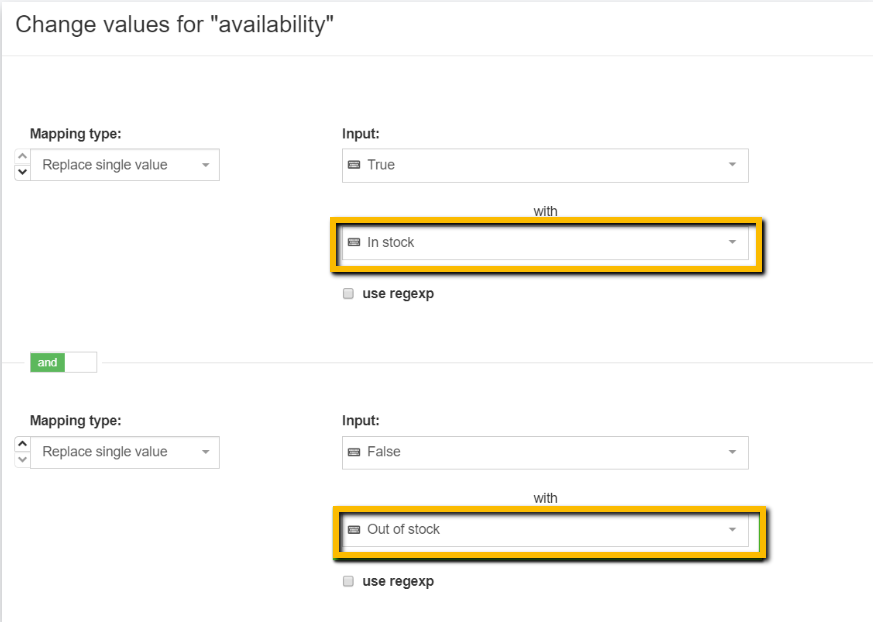Expand the Out of stock dropdown arrow
873x622 pixels.
point(732,530)
